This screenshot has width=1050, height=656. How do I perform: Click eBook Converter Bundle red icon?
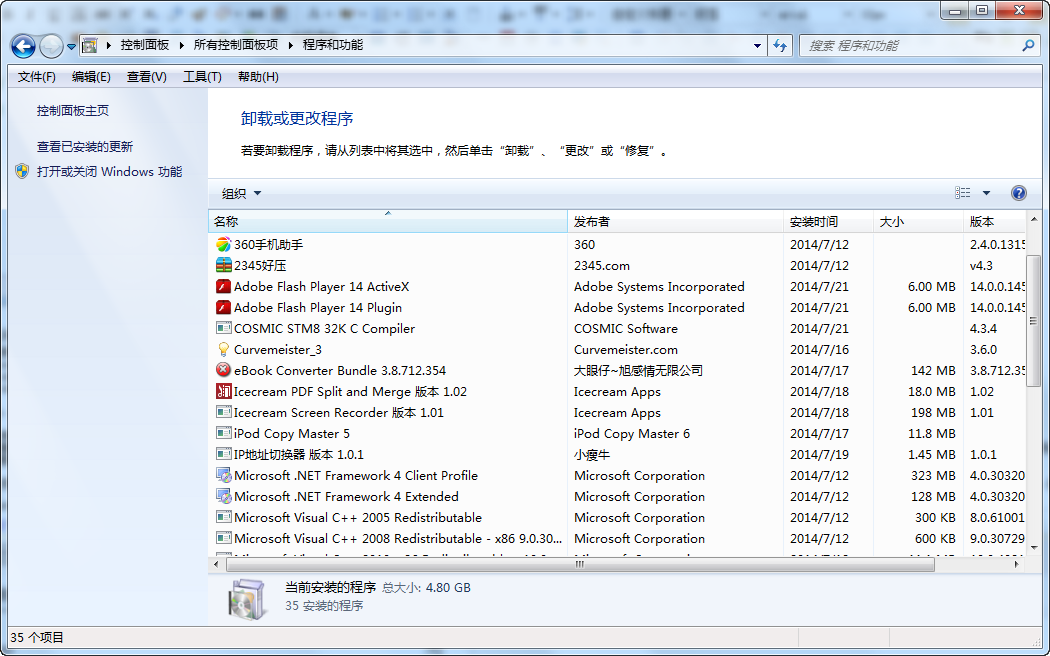point(224,371)
